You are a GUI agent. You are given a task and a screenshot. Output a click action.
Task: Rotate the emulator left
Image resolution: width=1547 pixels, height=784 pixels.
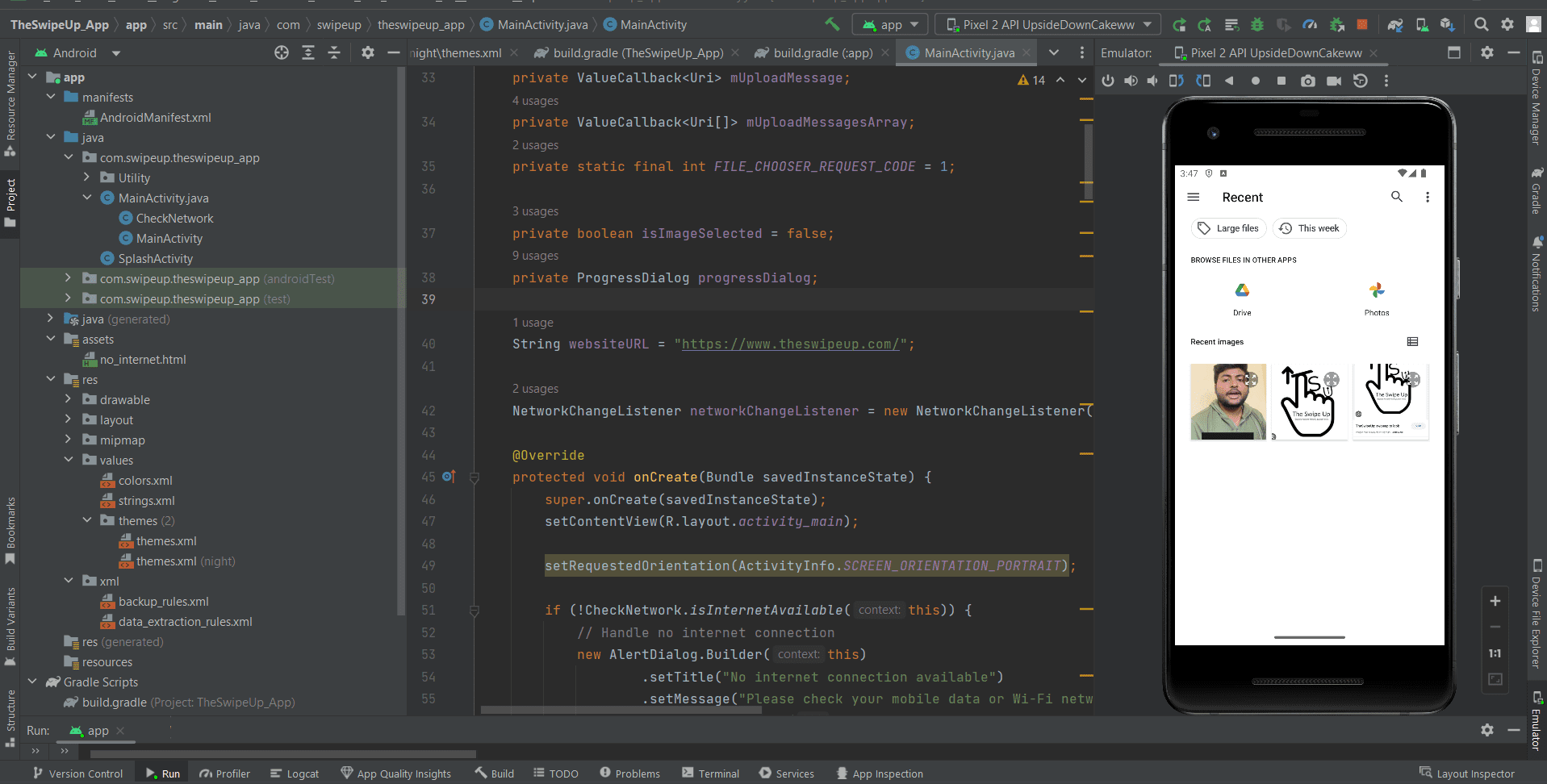pos(1177,81)
